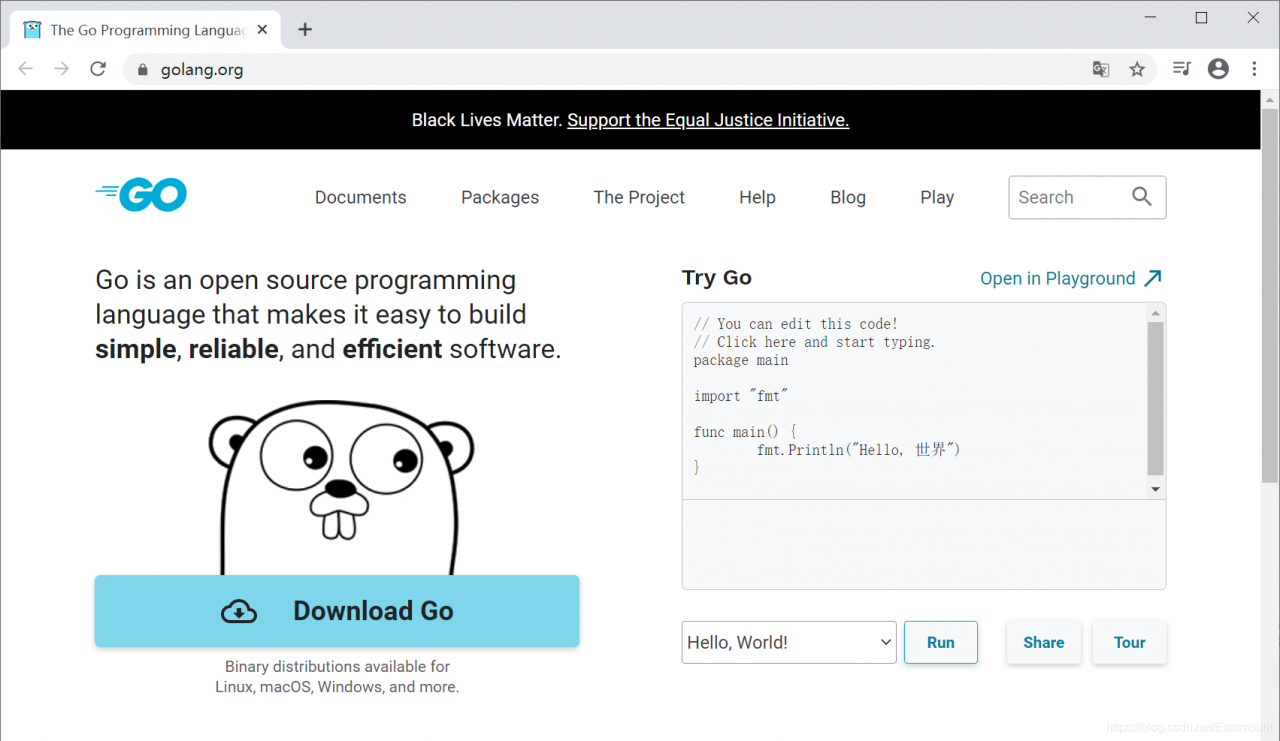This screenshot has width=1280, height=741.
Task: Open the media control icon
Action: point(1182,69)
